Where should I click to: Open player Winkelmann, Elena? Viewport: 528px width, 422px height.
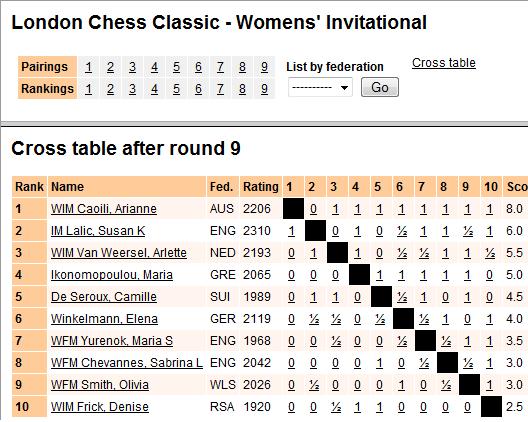point(104,319)
